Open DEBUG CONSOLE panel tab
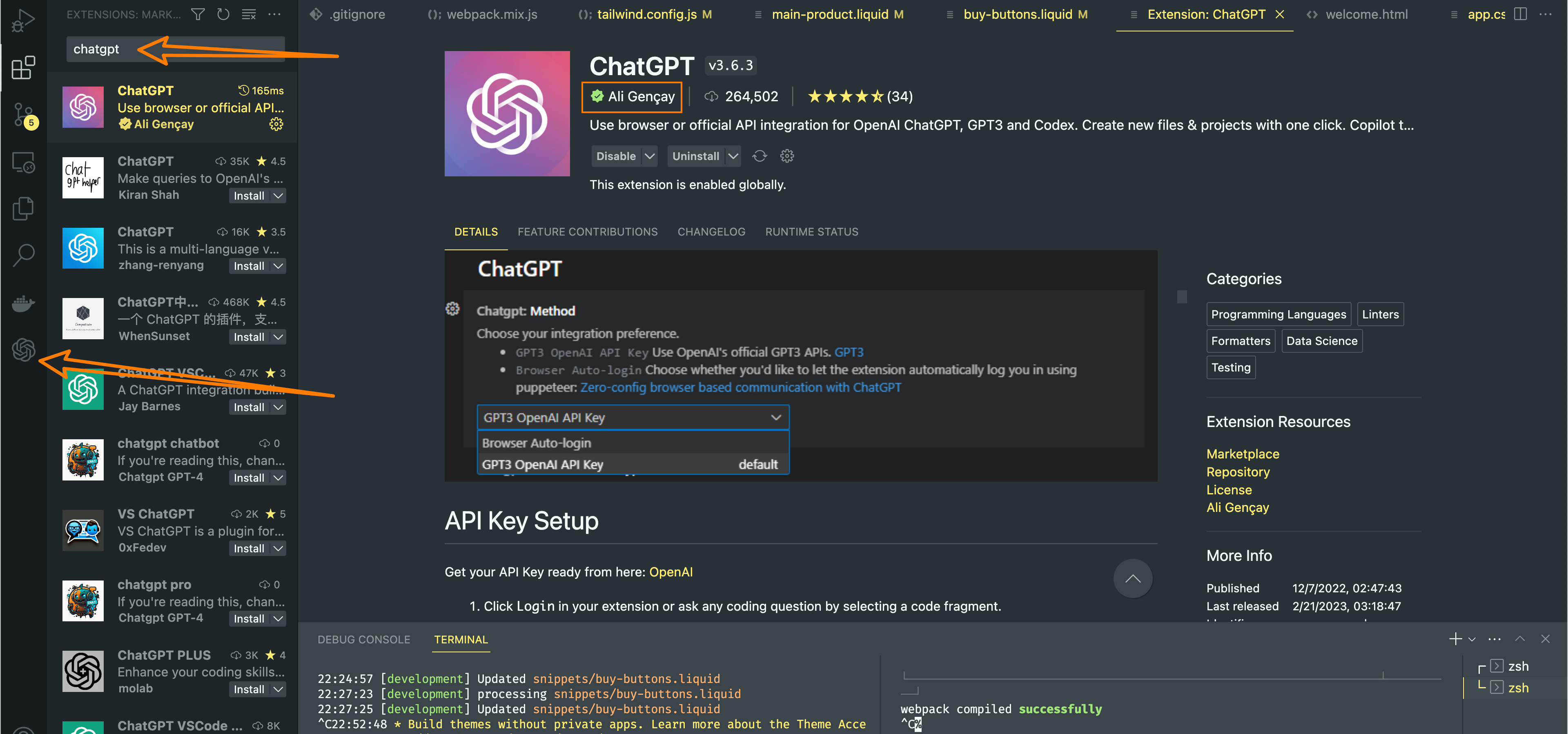Screen dimensions: 1568x734 coord(363,639)
